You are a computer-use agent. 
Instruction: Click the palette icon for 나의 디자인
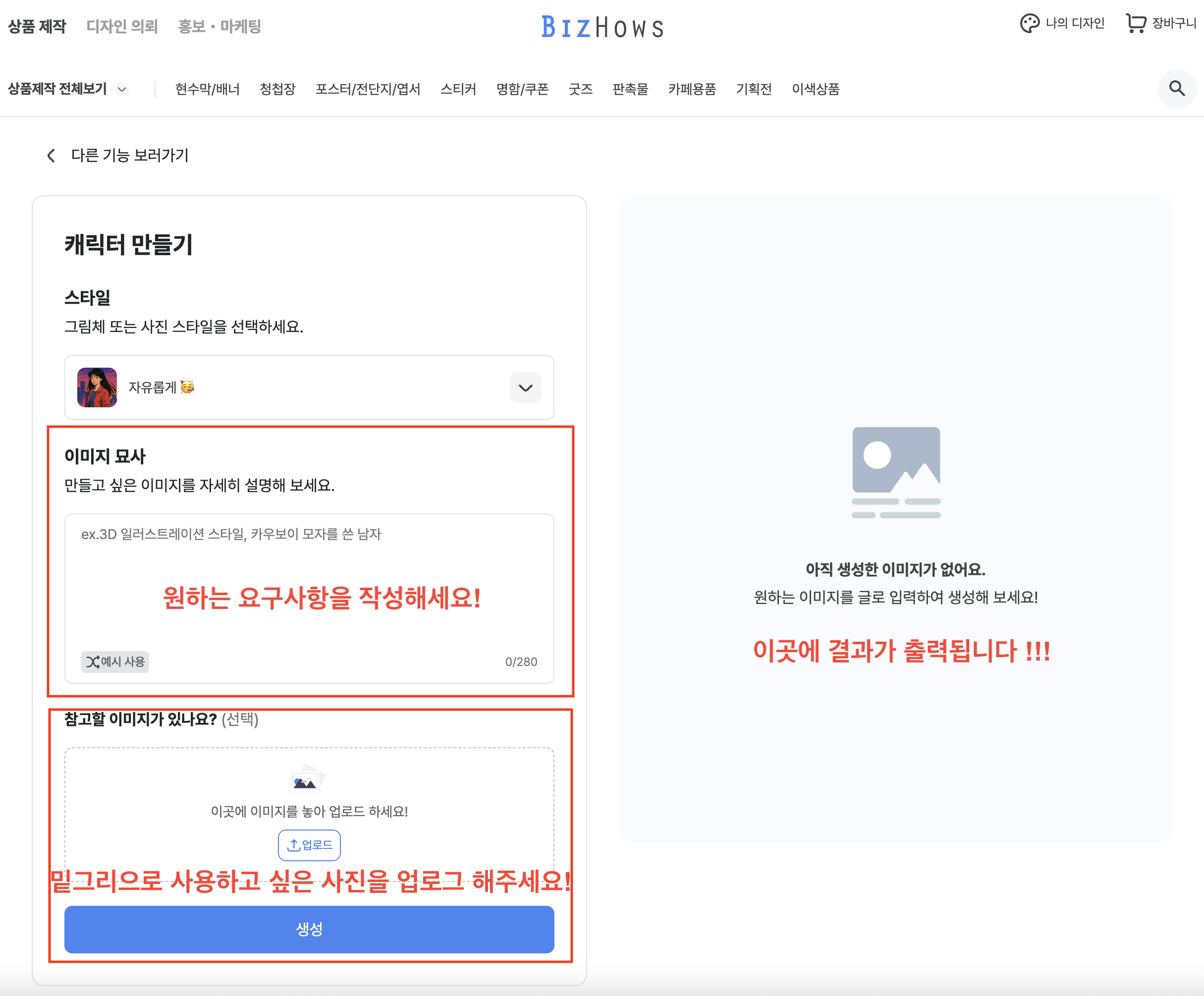tap(1029, 23)
